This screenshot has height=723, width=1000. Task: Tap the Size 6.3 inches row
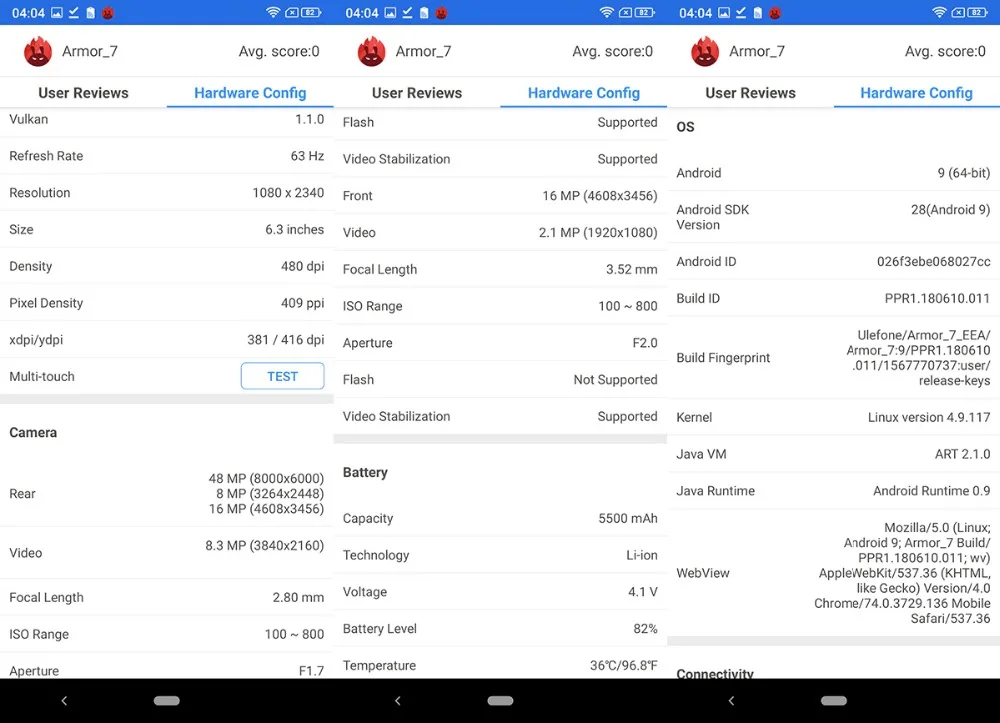click(166, 230)
